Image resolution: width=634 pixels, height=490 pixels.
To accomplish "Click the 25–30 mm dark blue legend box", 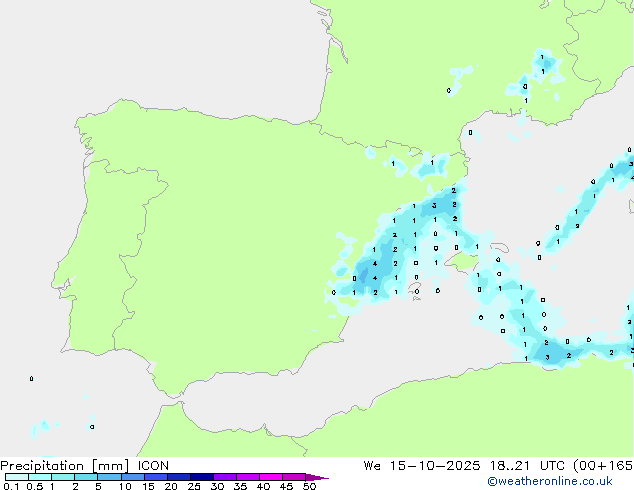I will pos(202,477).
